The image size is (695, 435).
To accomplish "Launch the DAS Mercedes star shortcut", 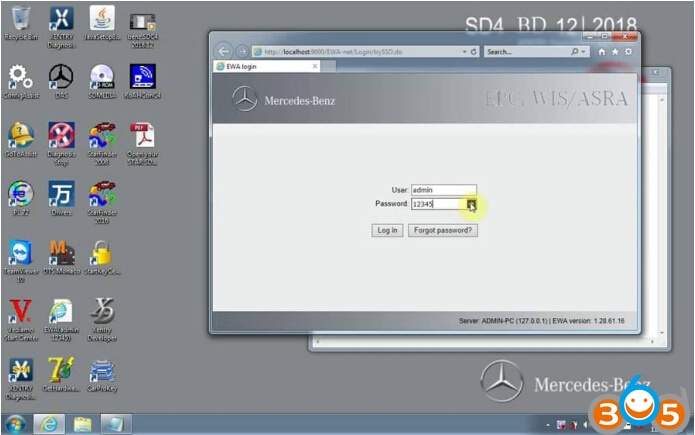I will [x=61, y=82].
